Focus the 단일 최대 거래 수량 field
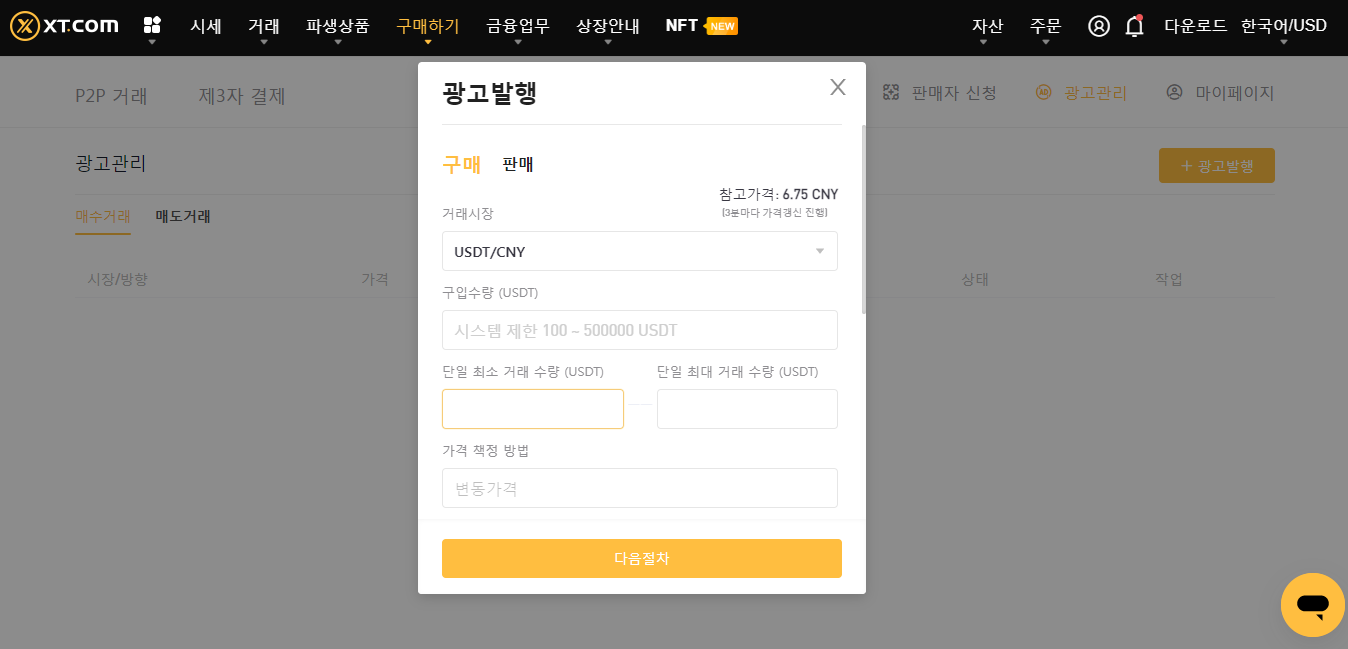This screenshot has width=1348, height=649. [x=747, y=409]
